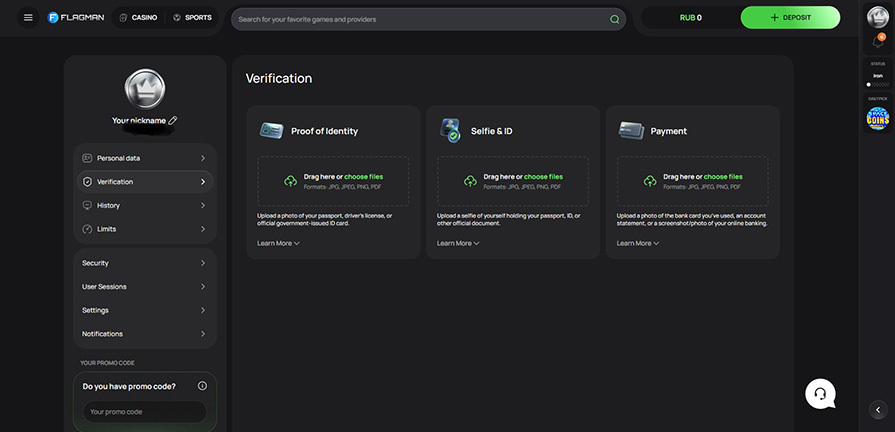Screen dimensions: 895x432
Task: Collapse the right sidebar arrow
Action: (877, 409)
